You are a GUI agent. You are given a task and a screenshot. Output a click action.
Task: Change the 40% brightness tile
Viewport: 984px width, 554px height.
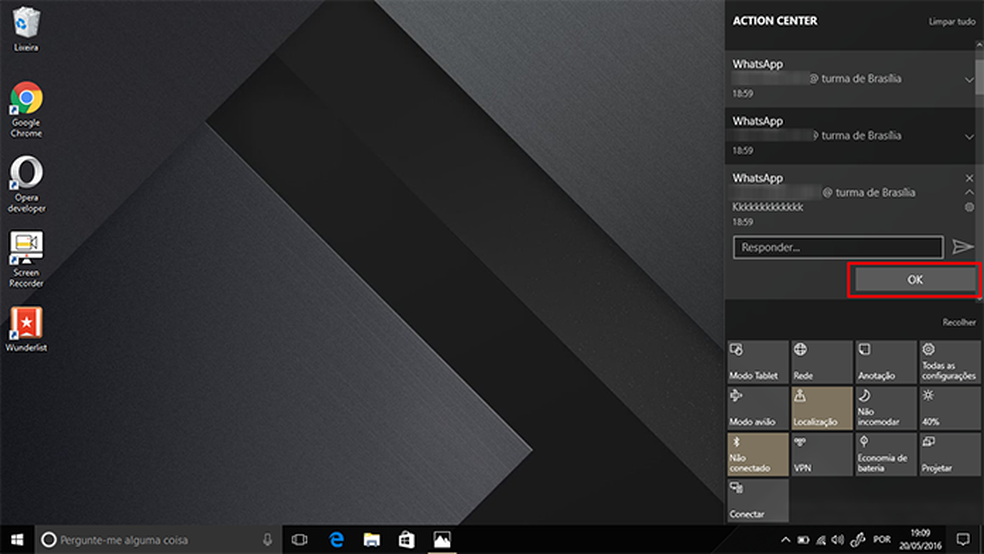pos(949,408)
